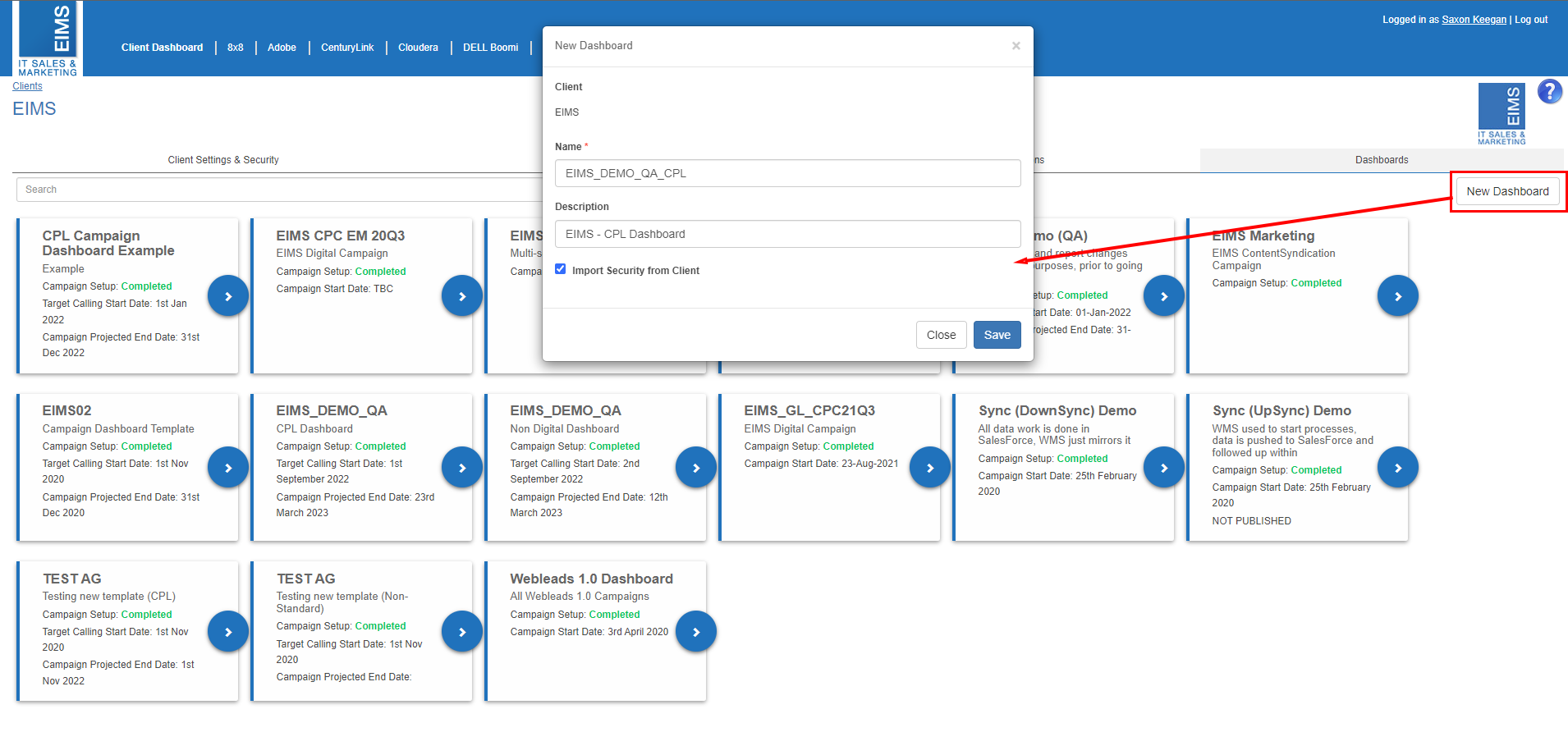Image resolution: width=1568 pixels, height=755 pixels.
Task: Select the CenturyLink client in navigation
Action: [347, 48]
